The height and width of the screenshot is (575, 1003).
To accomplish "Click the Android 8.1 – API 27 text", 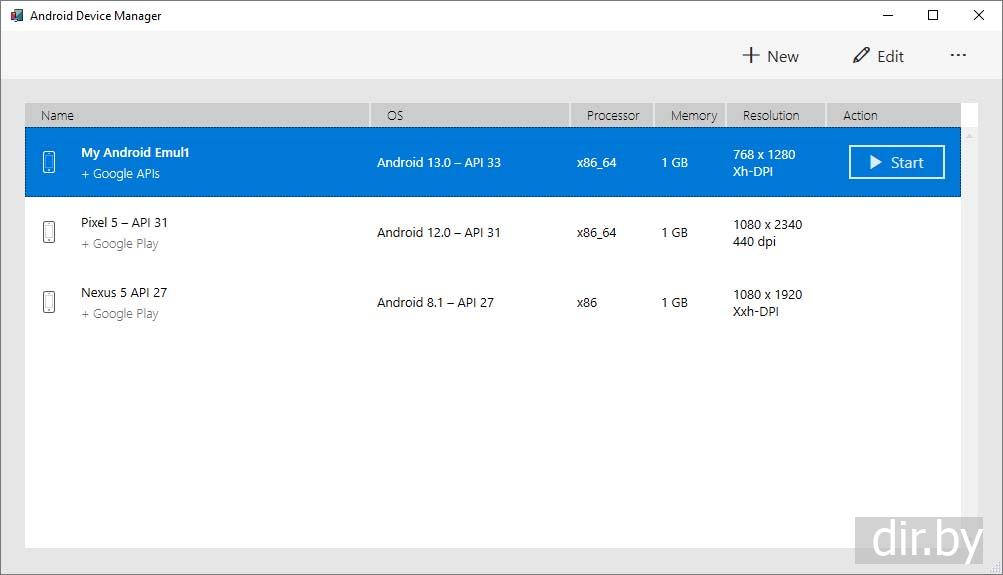I will [x=435, y=302].
